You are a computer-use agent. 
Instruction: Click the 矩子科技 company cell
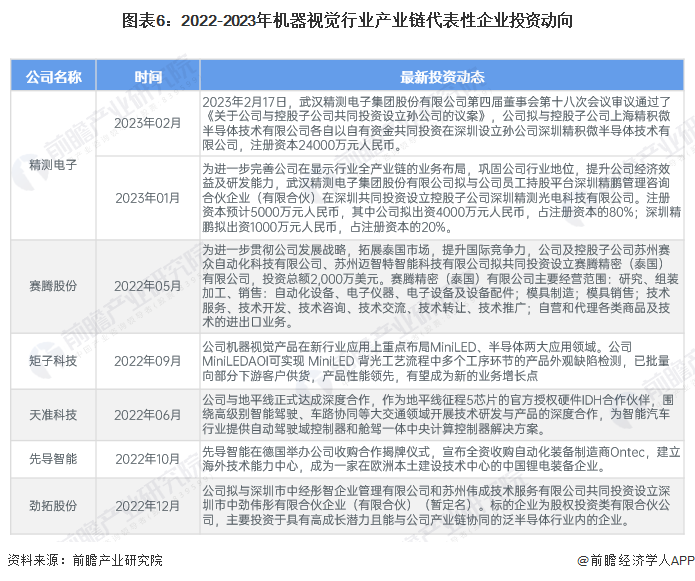coord(53,361)
